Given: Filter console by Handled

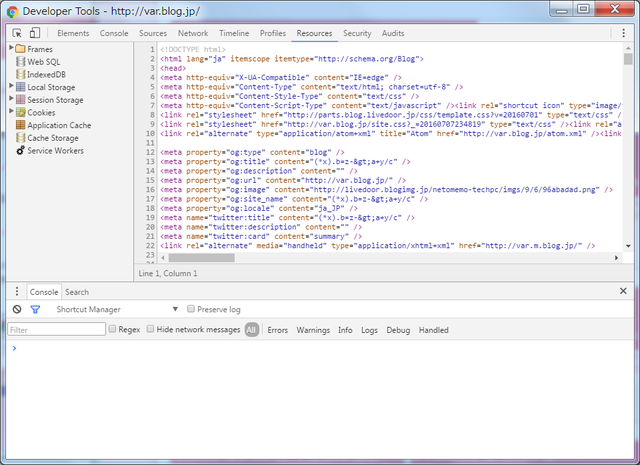Looking at the screenshot, I should pyautogui.click(x=433, y=330).
